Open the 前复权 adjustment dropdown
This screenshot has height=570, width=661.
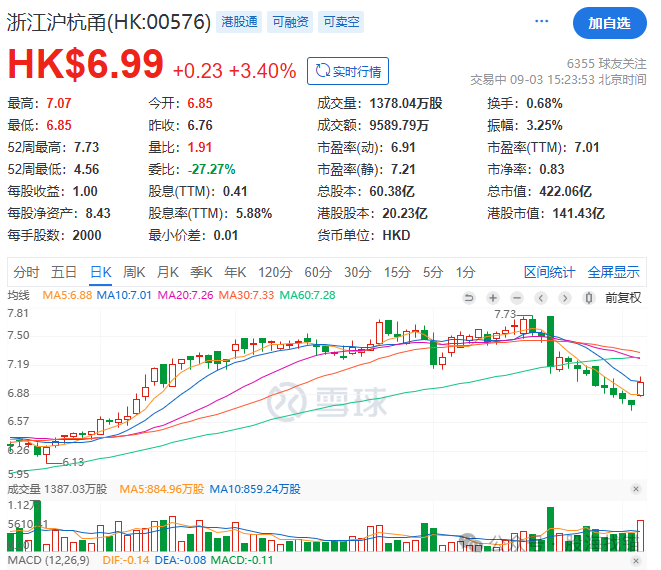623,298
